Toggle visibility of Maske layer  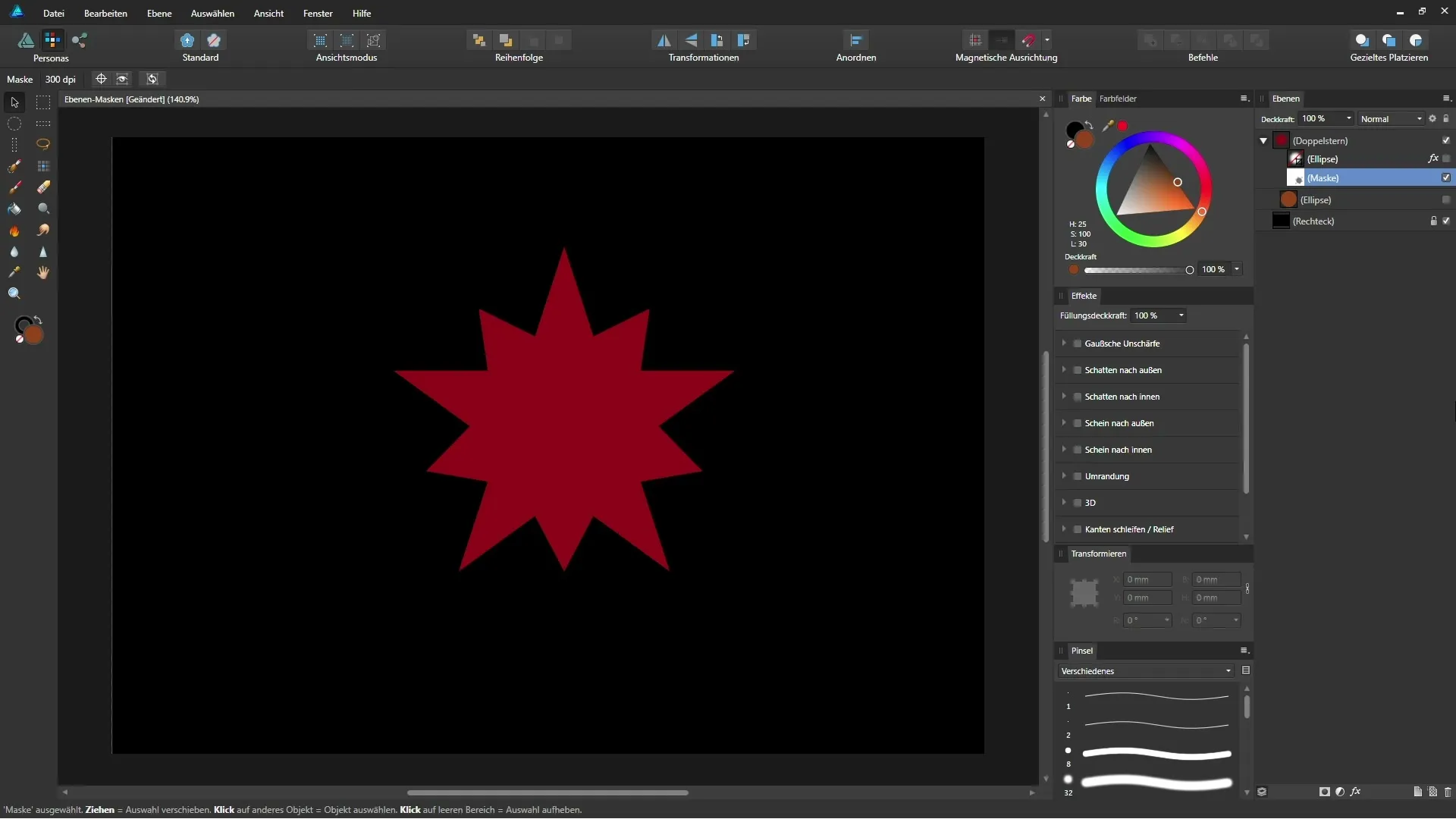coord(1446,178)
